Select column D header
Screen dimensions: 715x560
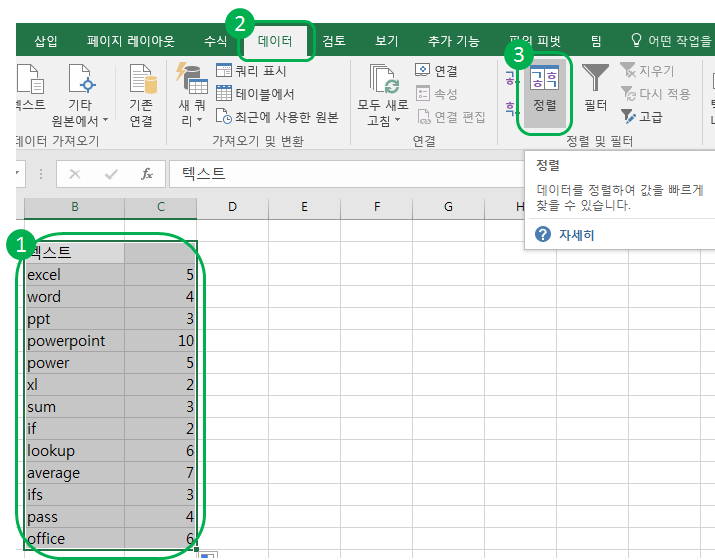[x=232, y=207]
